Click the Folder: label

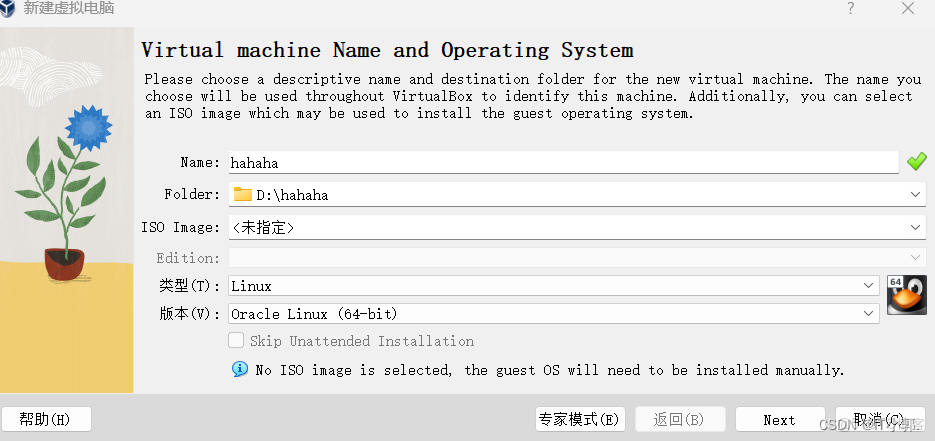point(192,194)
